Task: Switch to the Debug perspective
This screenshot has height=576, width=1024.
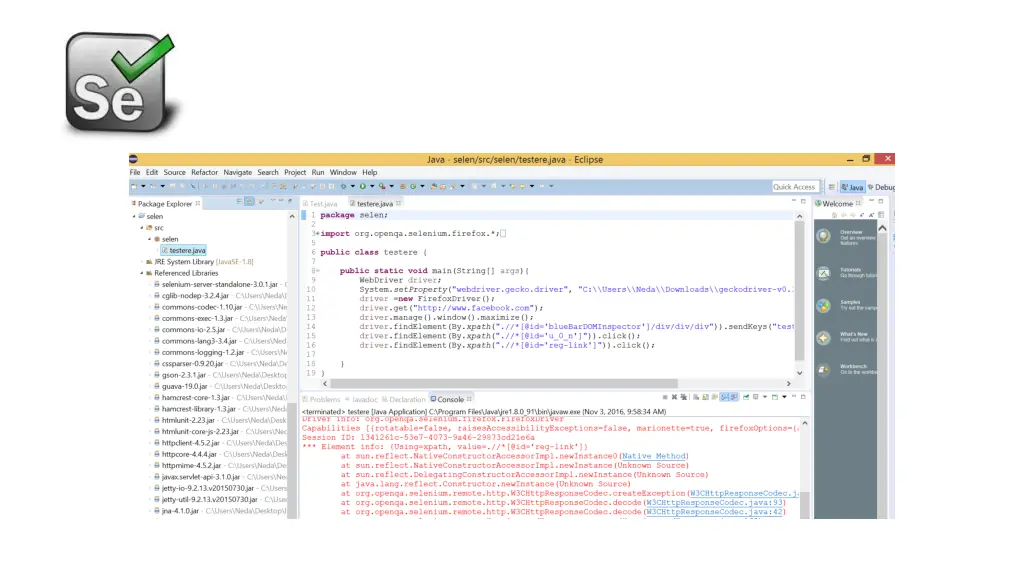Action: [881, 187]
